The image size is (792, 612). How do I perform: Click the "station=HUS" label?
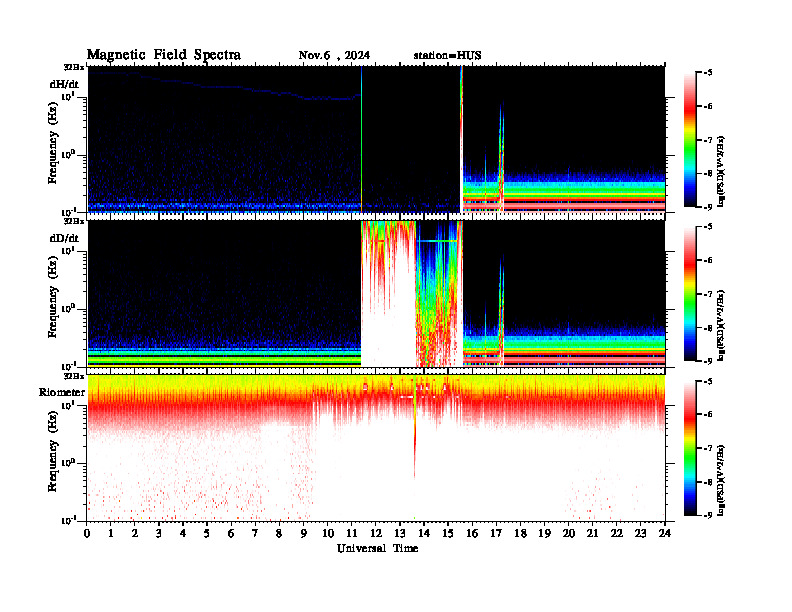pyautogui.click(x=447, y=56)
